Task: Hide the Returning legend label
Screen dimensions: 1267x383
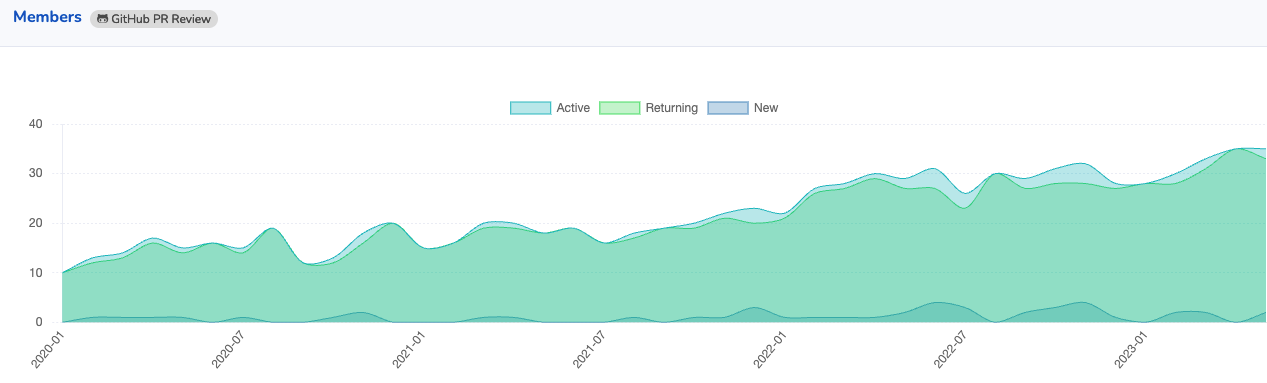Action: [672, 108]
